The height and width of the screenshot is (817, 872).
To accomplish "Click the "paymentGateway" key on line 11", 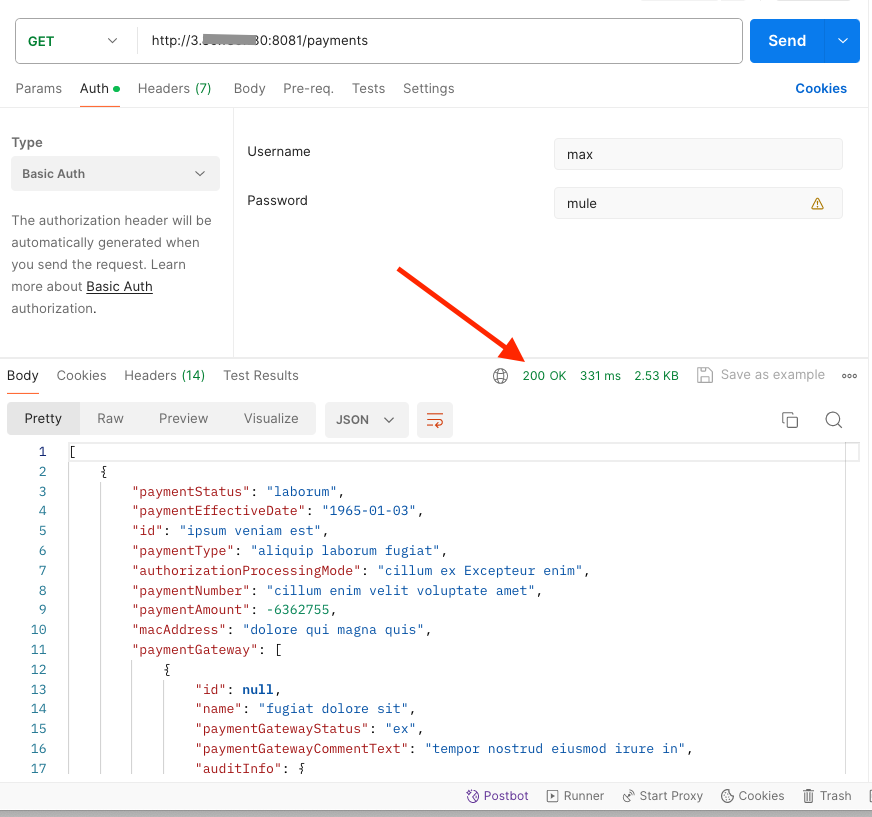I will 195,650.
